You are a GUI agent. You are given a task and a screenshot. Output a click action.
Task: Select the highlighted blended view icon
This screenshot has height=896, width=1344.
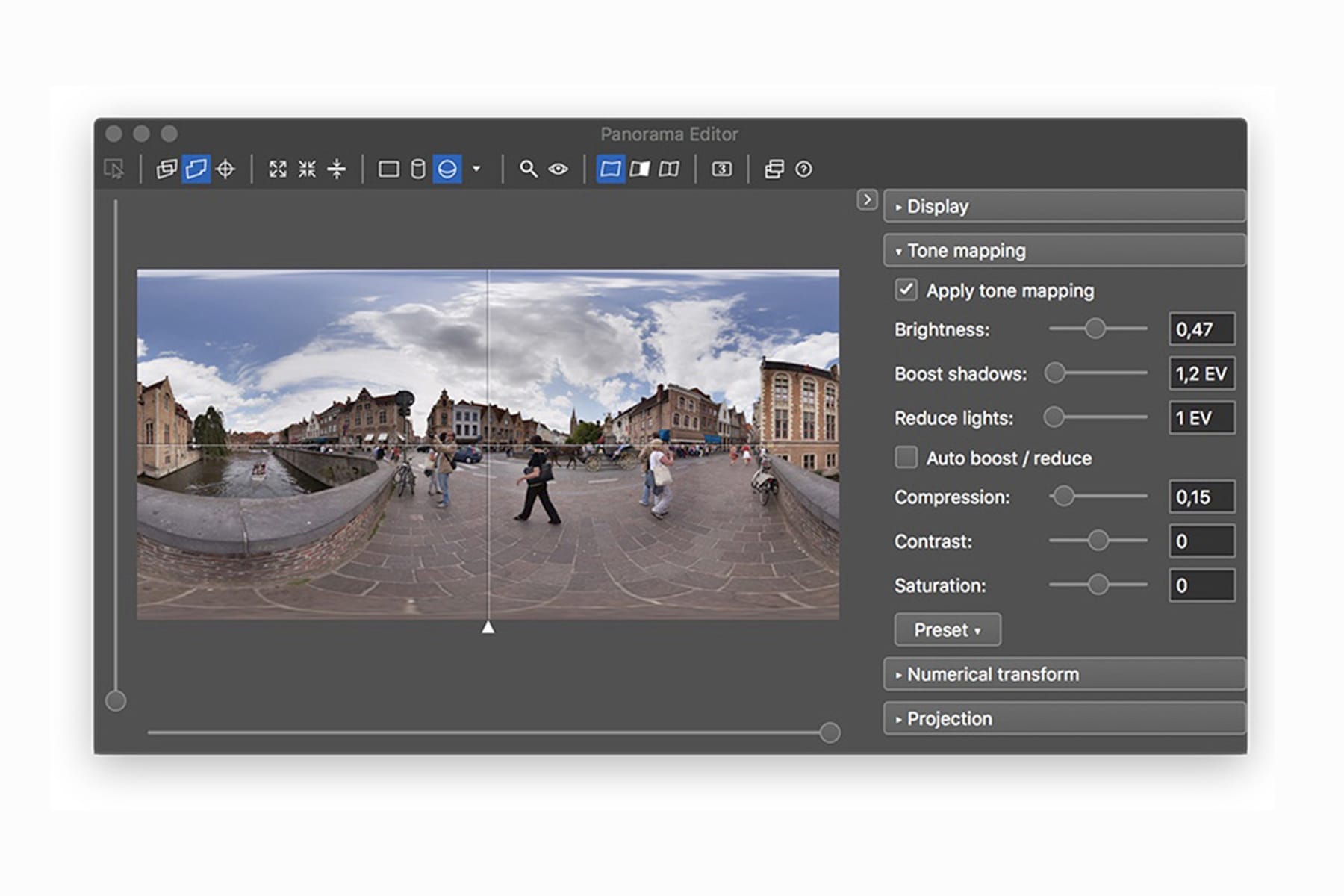point(610,169)
